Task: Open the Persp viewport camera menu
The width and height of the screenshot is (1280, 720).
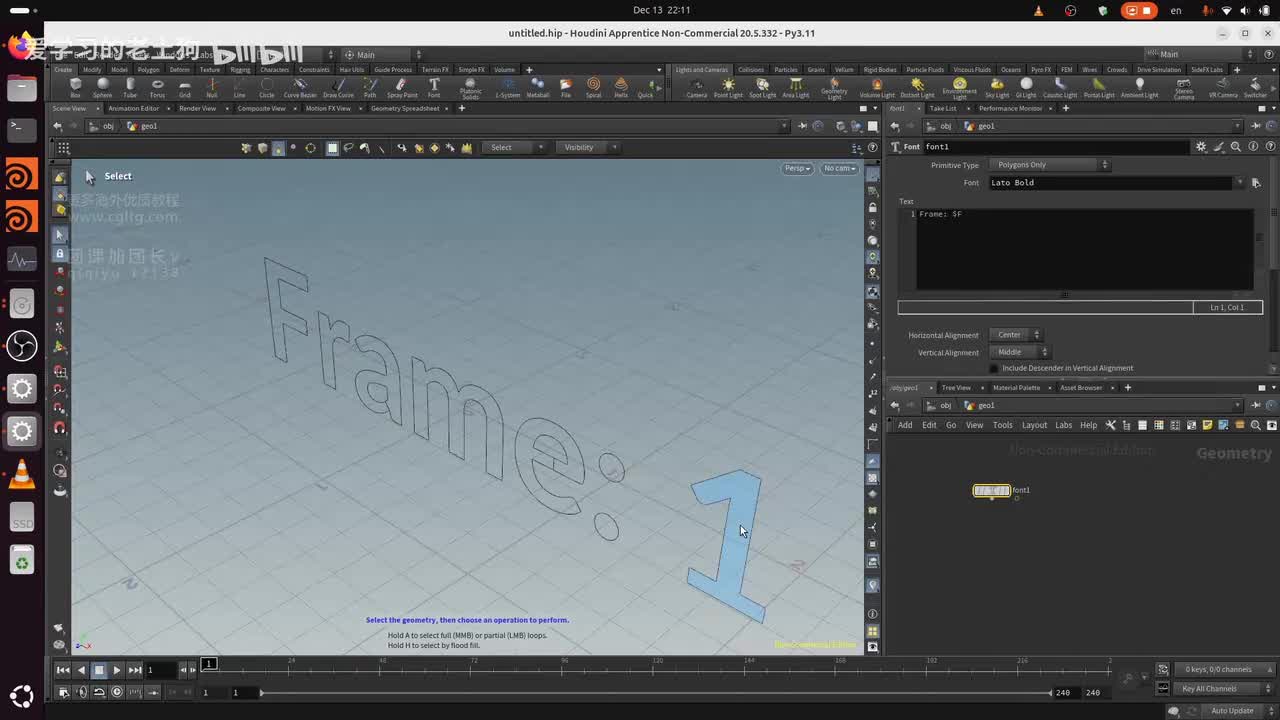Action: tap(797, 168)
